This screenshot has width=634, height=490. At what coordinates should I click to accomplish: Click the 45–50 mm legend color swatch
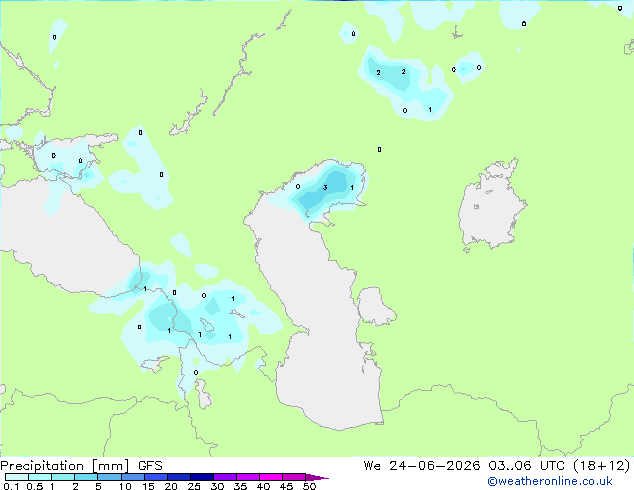coord(294,477)
